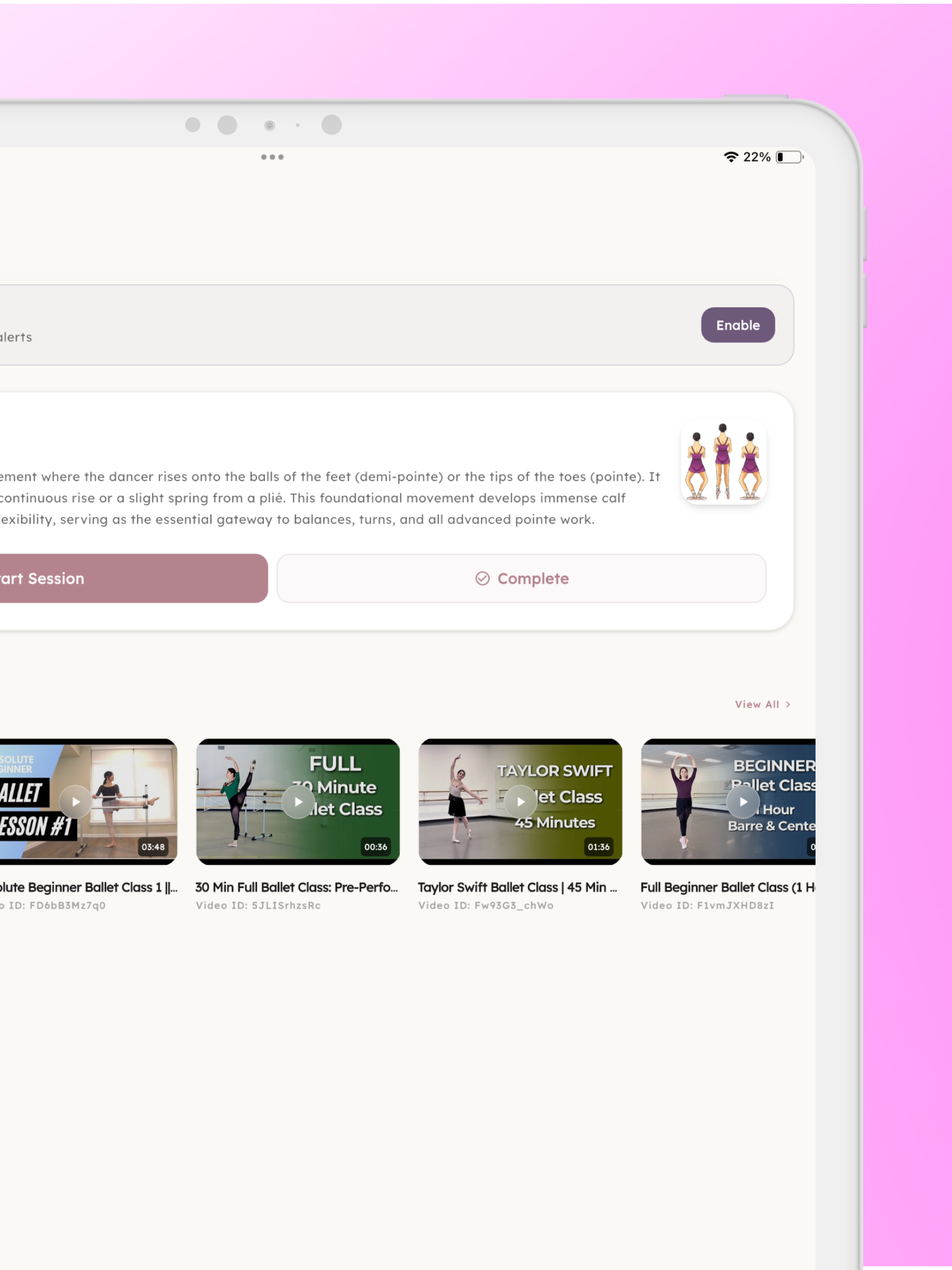Tap the Enable alerts button
This screenshot has height=1270, width=952.
pos(738,325)
